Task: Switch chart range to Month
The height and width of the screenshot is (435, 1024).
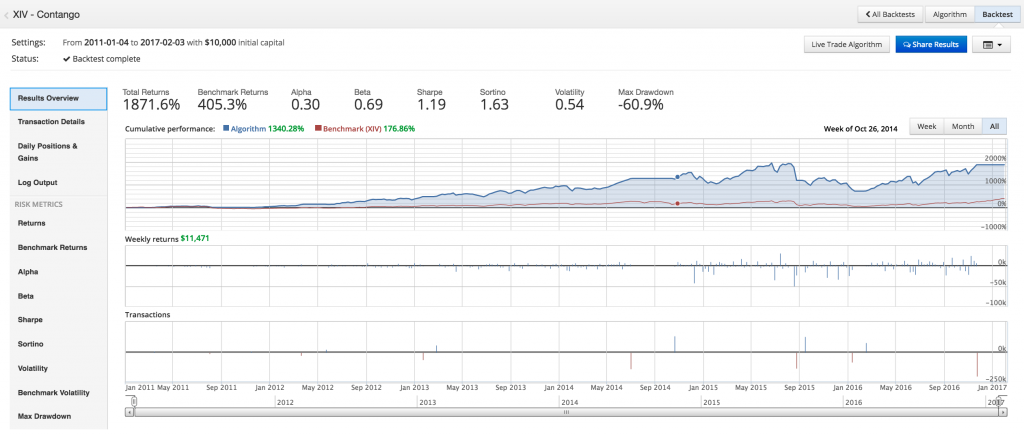Action: pos(962,127)
